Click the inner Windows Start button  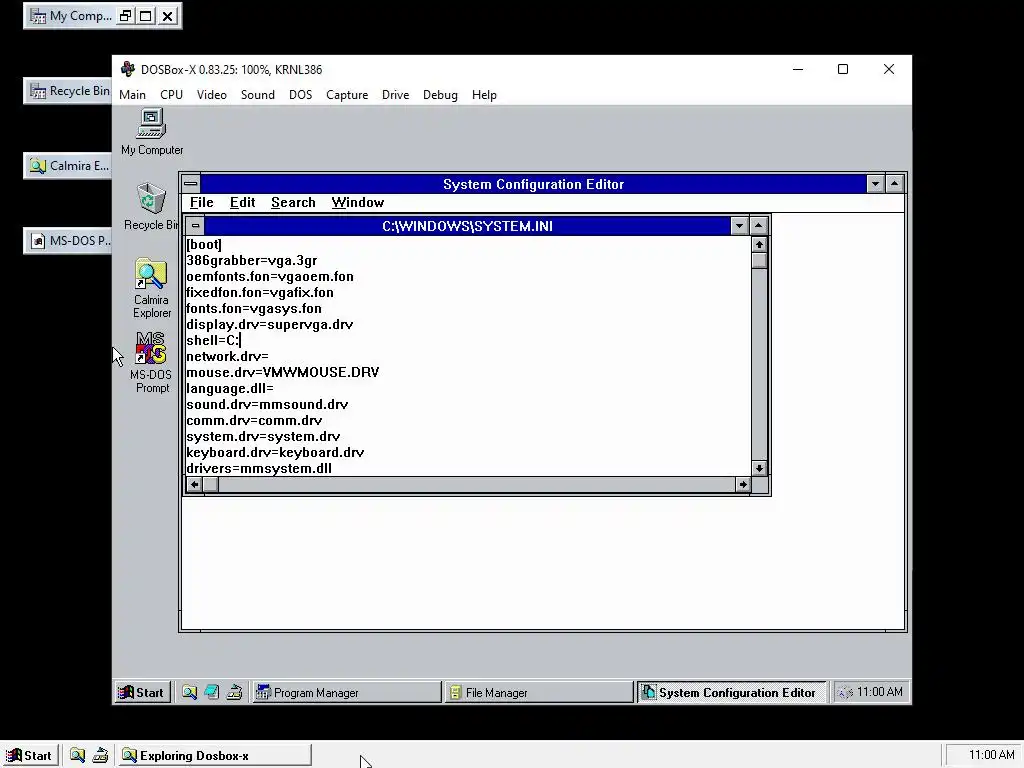[x=142, y=692]
